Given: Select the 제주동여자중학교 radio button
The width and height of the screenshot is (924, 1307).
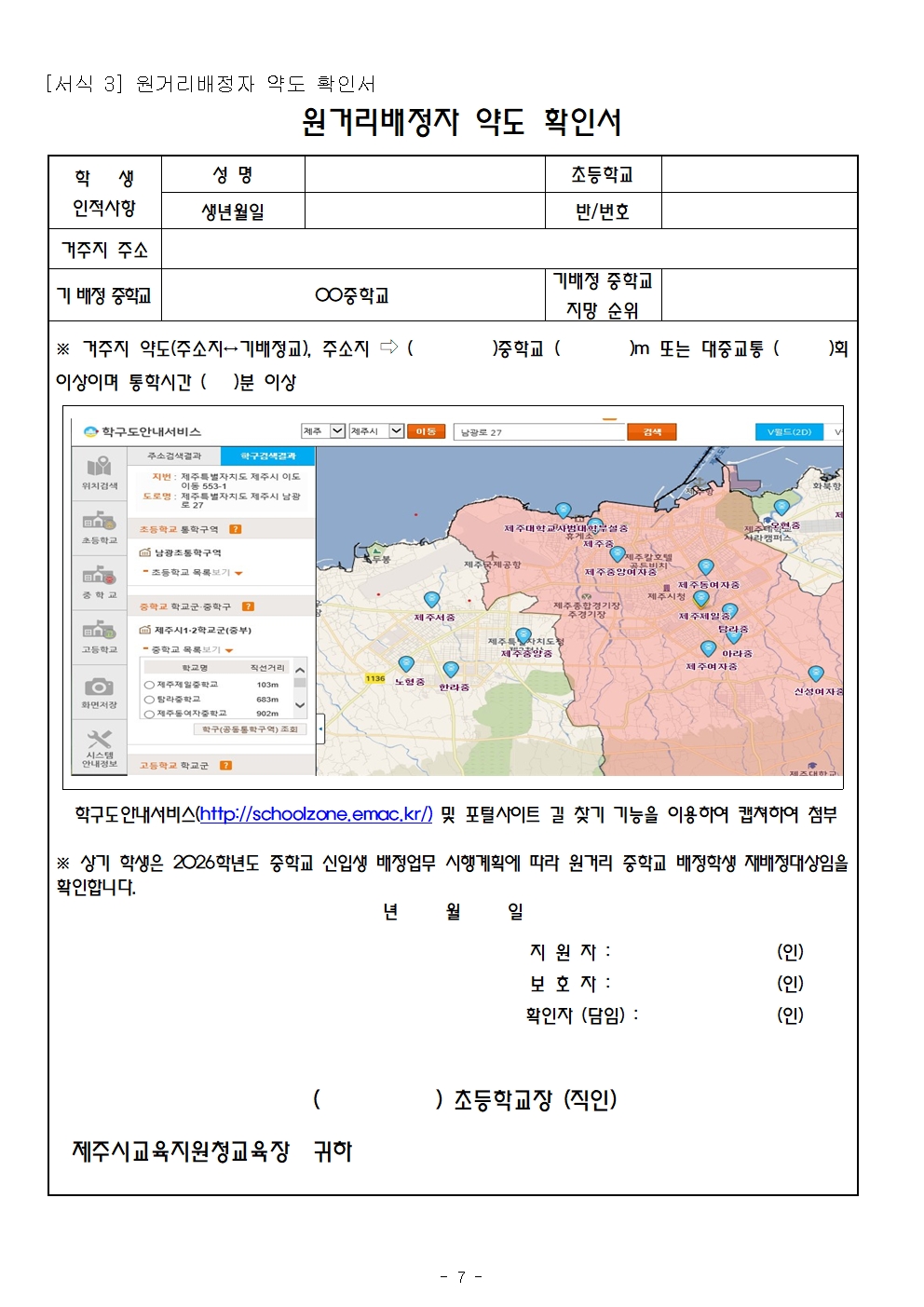Looking at the screenshot, I should tap(149, 714).
